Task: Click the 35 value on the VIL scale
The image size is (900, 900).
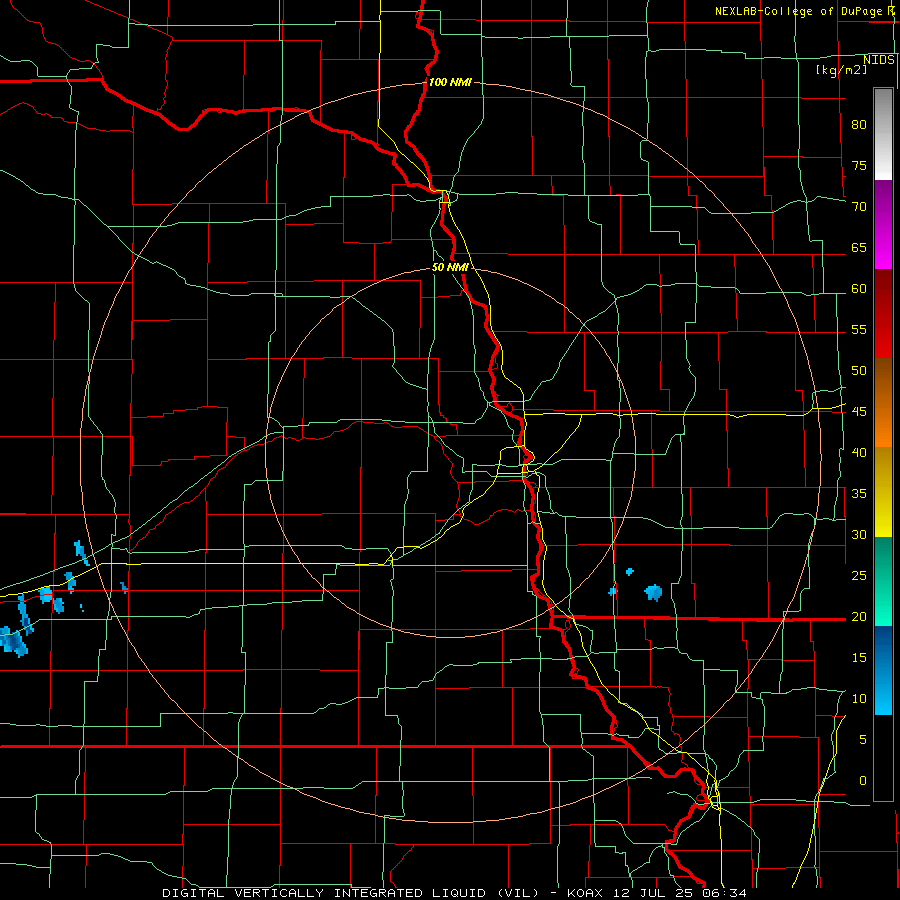Action: [859, 494]
